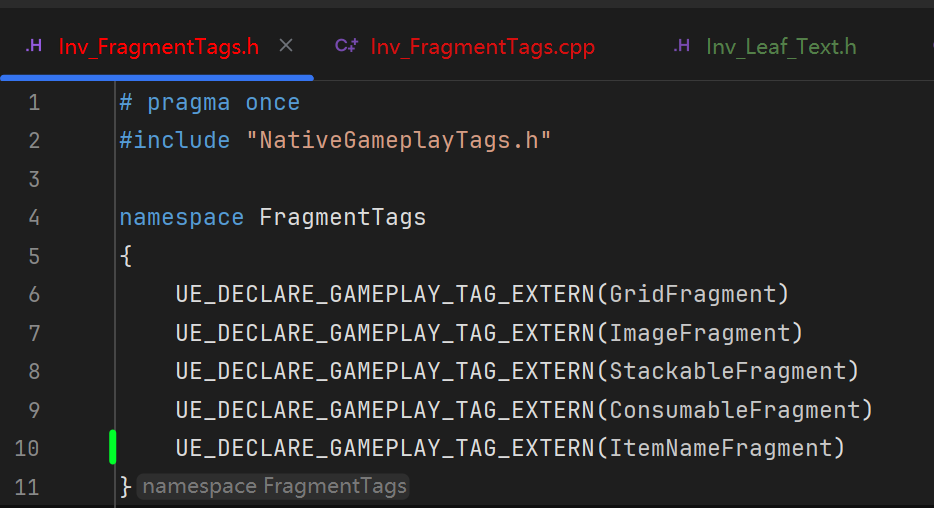Click the .H header icon on Inv_FragmentTags.h
The width and height of the screenshot is (934, 508).
[x=34, y=46]
